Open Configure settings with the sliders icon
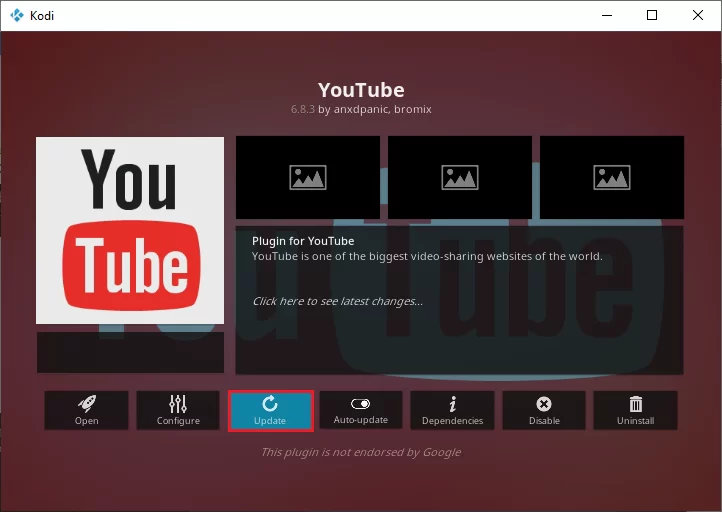The height and width of the screenshot is (512, 722). coord(178,404)
